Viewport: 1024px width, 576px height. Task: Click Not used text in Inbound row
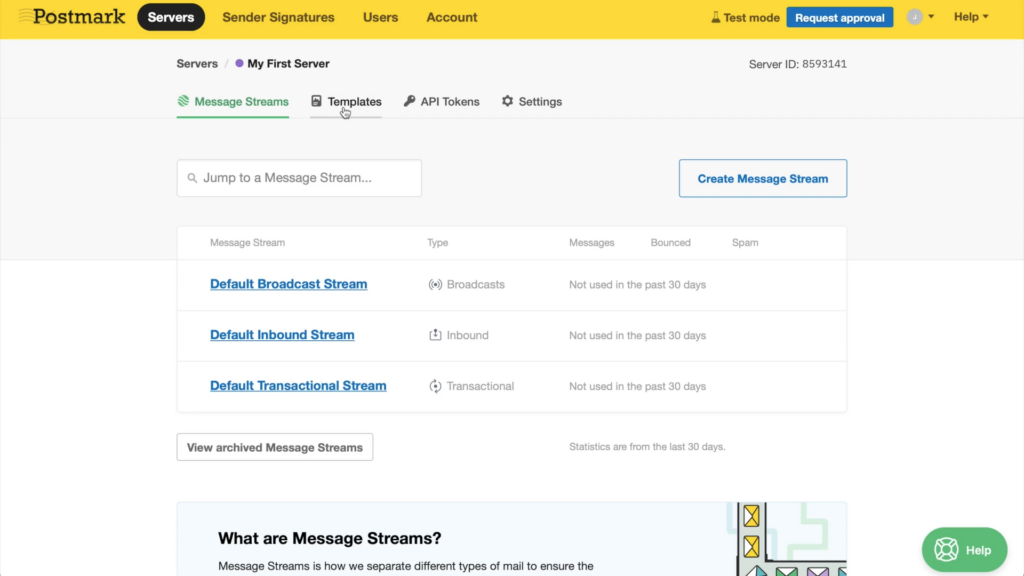(x=637, y=335)
